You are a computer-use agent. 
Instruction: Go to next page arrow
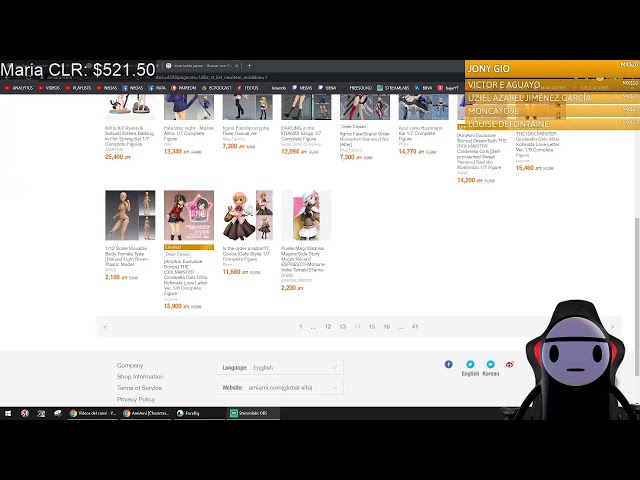[x=612, y=327]
